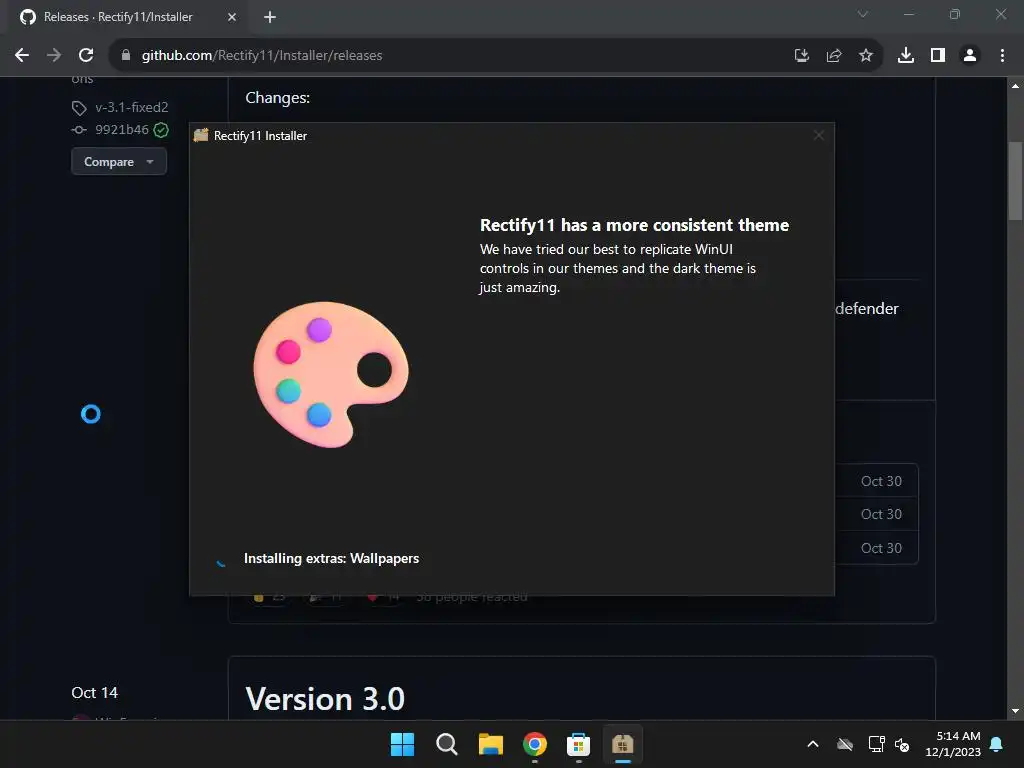Viewport: 1024px width, 768px height.
Task: Click Rectify11 Installer taskbar icon
Action: (x=622, y=744)
